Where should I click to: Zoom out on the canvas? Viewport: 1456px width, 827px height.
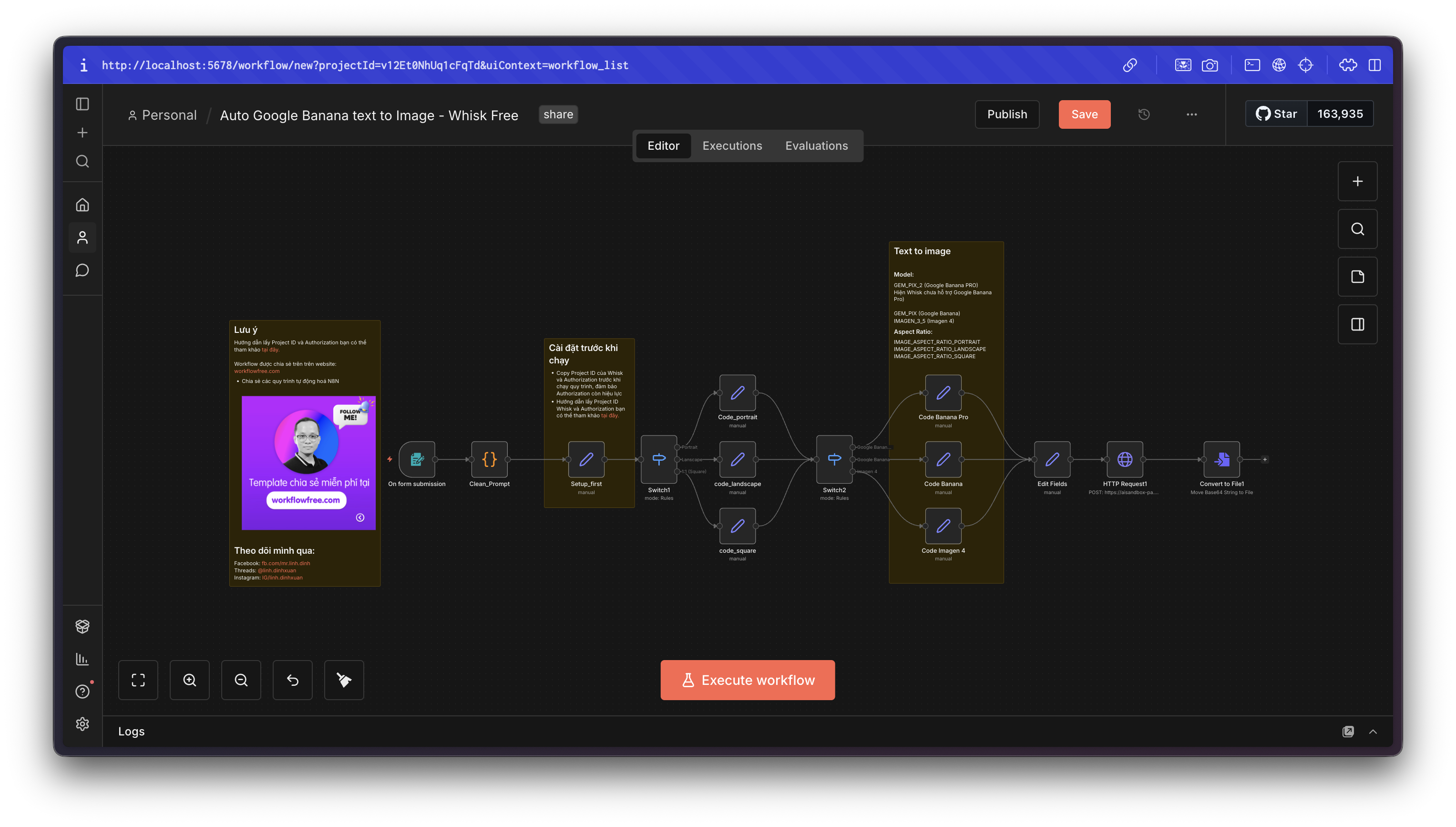pyautogui.click(x=241, y=680)
